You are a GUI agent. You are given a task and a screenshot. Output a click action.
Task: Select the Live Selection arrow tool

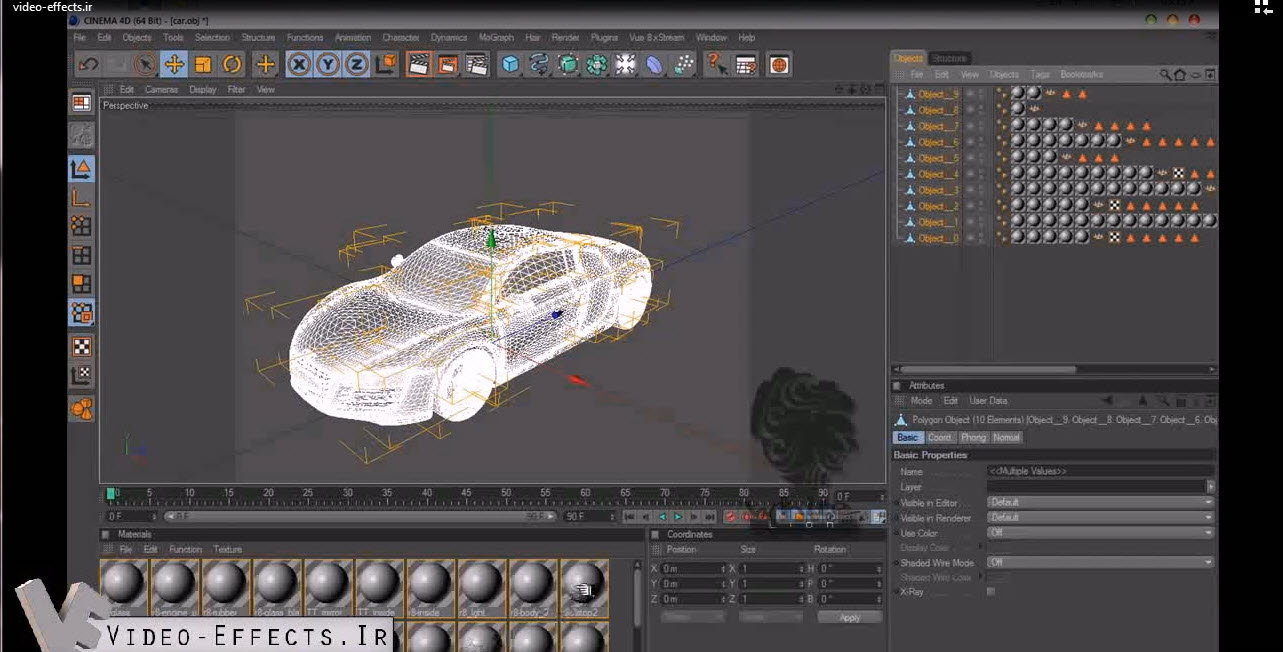pyautogui.click(x=145, y=65)
